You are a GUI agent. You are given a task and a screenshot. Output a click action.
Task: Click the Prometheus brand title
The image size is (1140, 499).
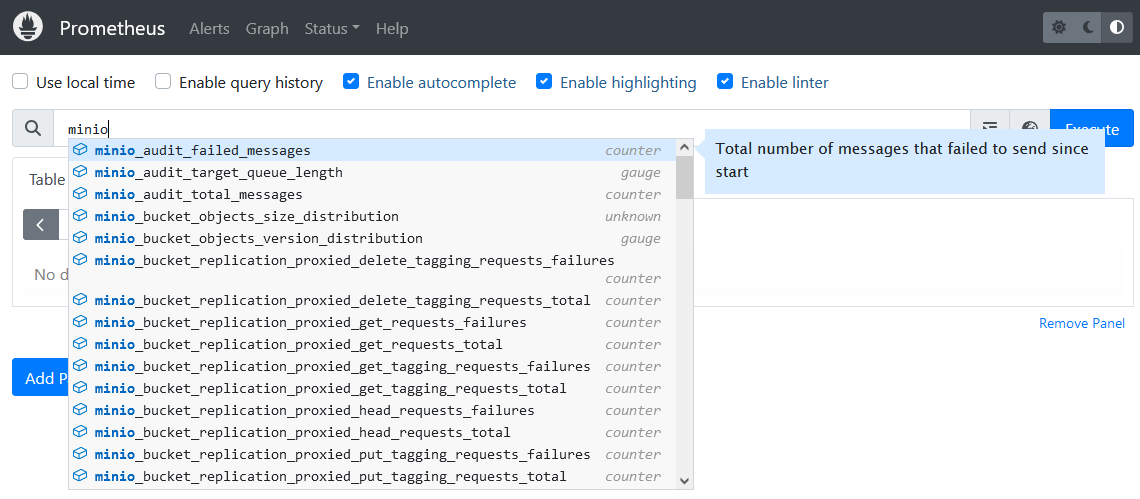112,28
